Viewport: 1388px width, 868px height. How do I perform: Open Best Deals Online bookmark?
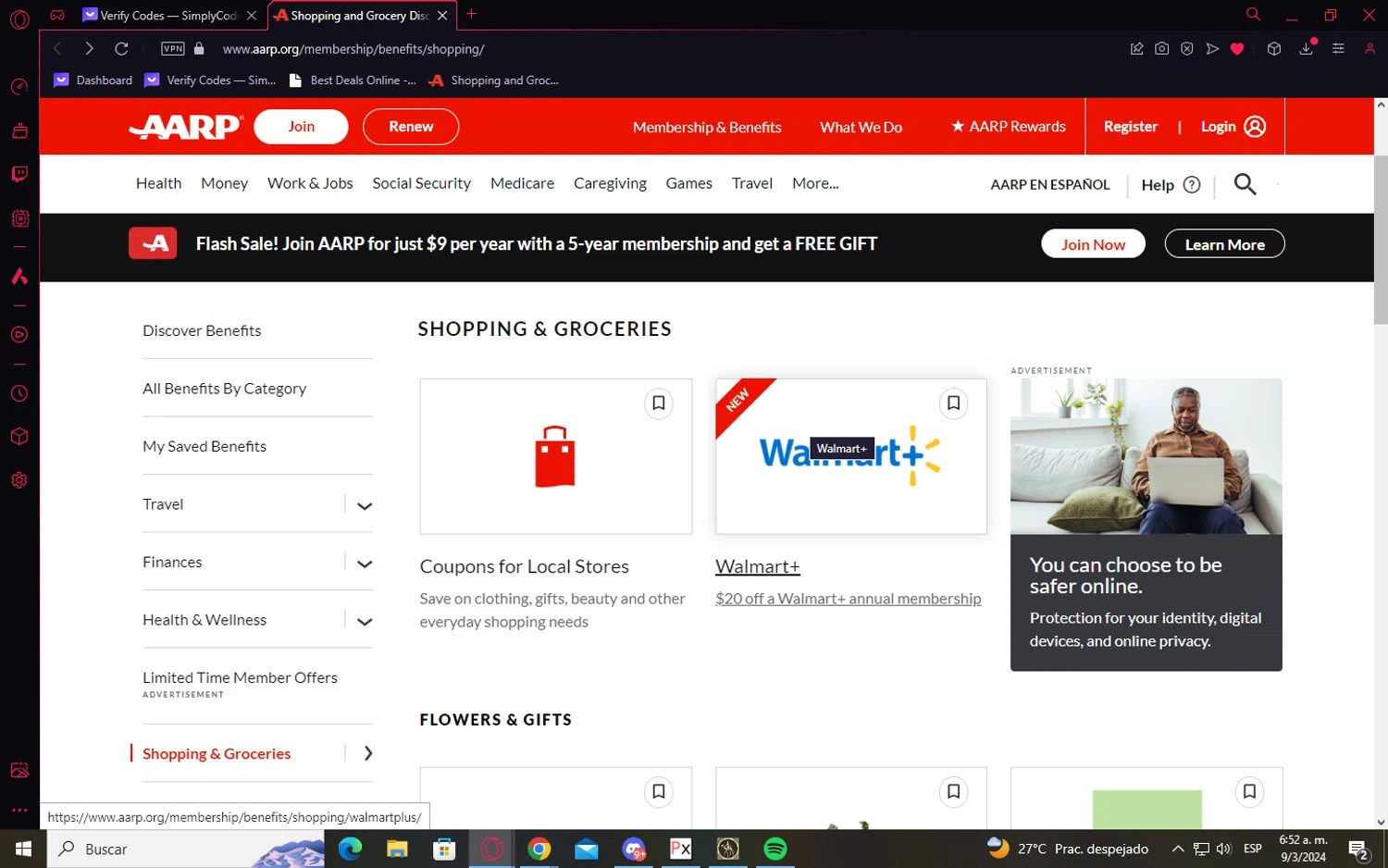click(353, 81)
